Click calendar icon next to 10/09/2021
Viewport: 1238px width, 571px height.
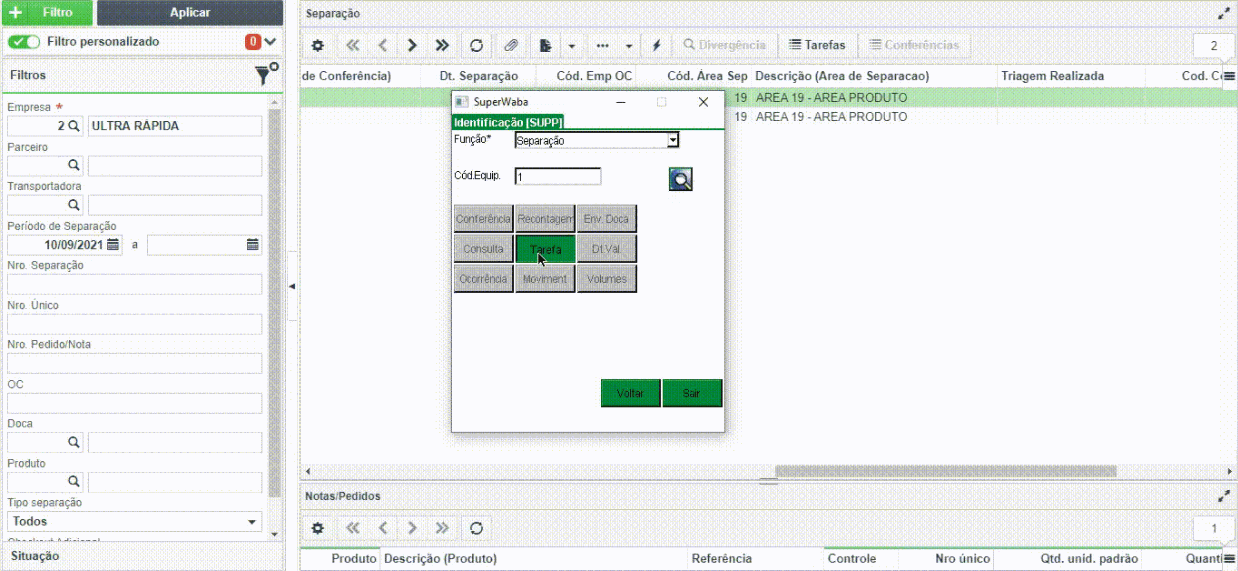coord(113,244)
